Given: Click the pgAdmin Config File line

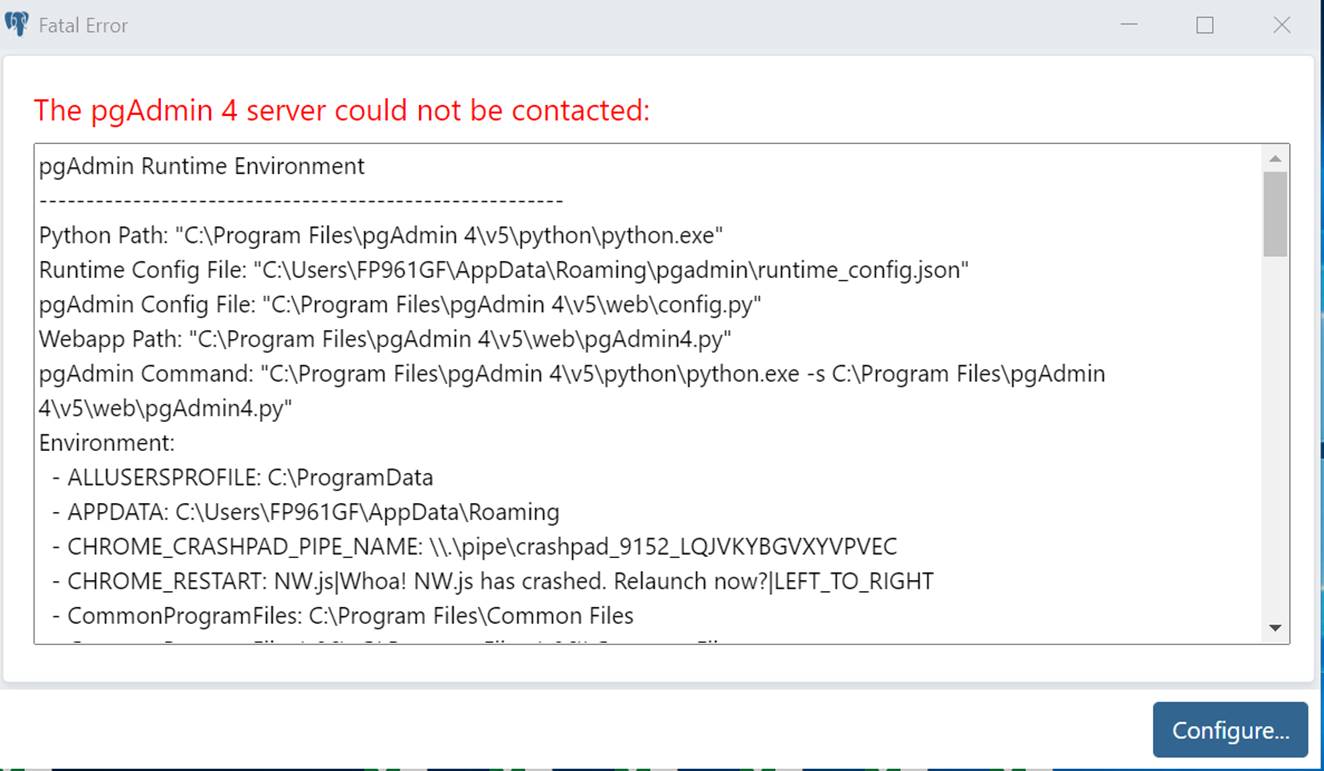Looking at the screenshot, I should click(401, 305).
